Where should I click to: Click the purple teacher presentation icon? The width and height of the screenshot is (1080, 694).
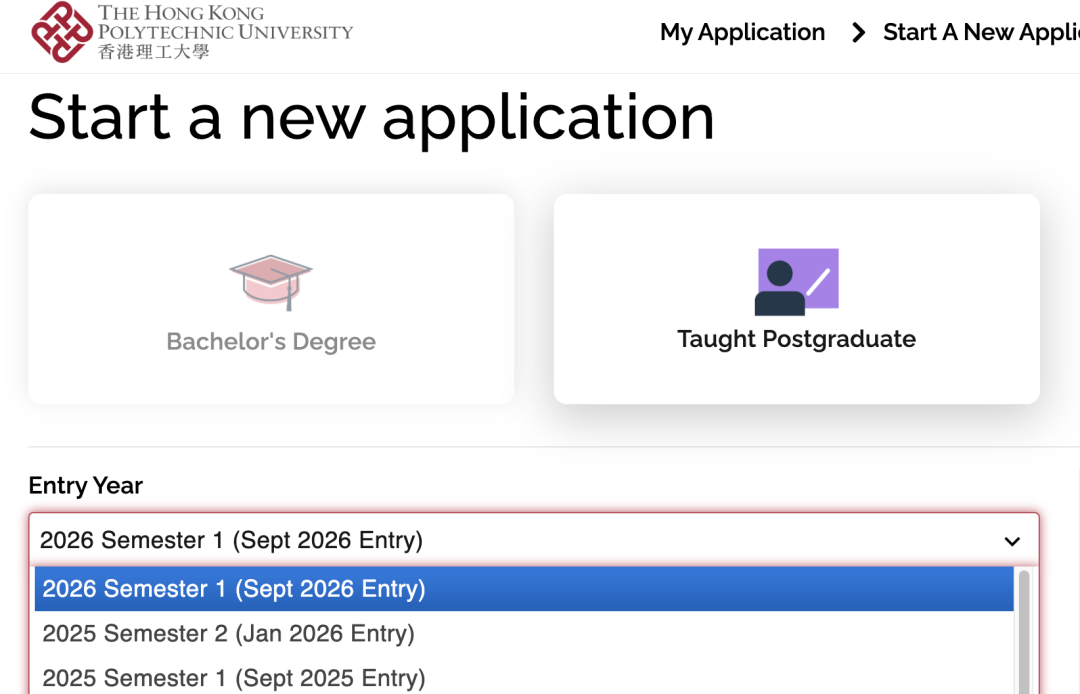point(797,282)
